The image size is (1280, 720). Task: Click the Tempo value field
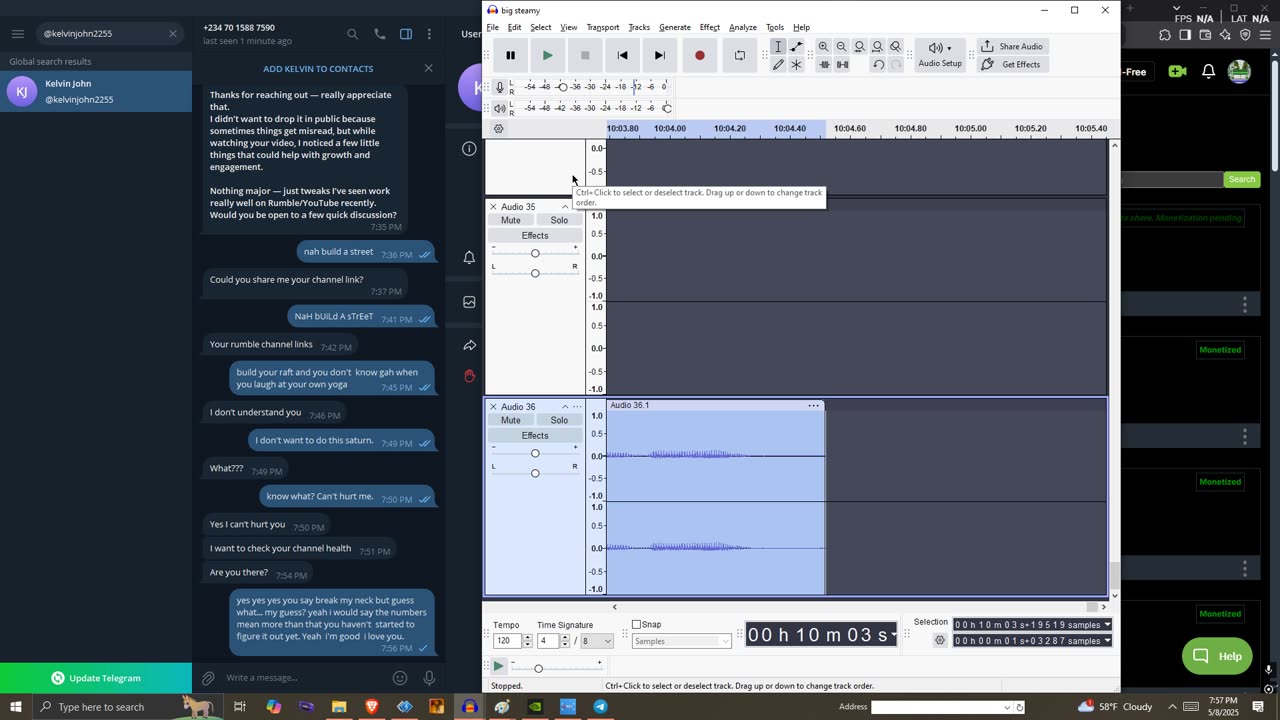(x=507, y=641)
